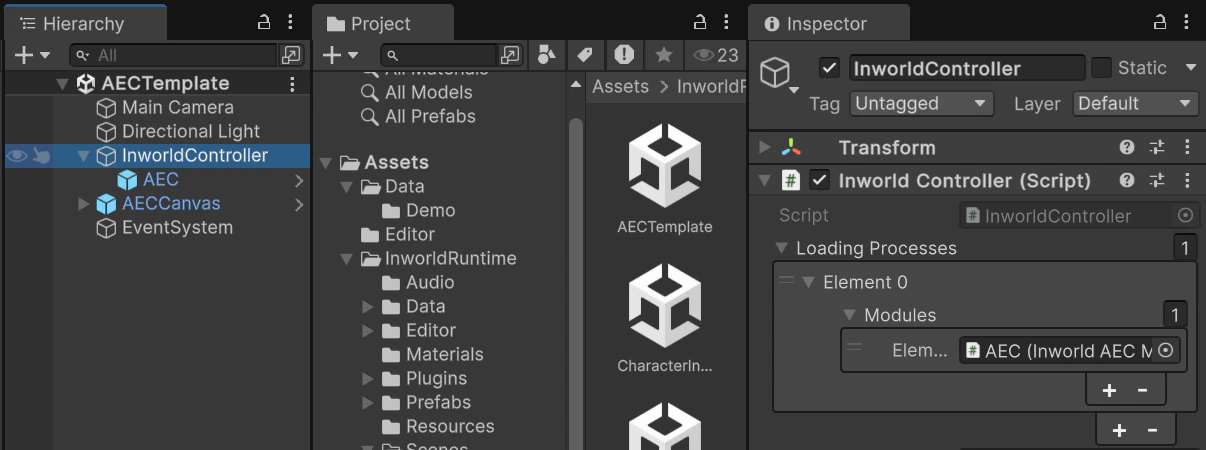Select the All Models saved search

(x=429, y=92)
